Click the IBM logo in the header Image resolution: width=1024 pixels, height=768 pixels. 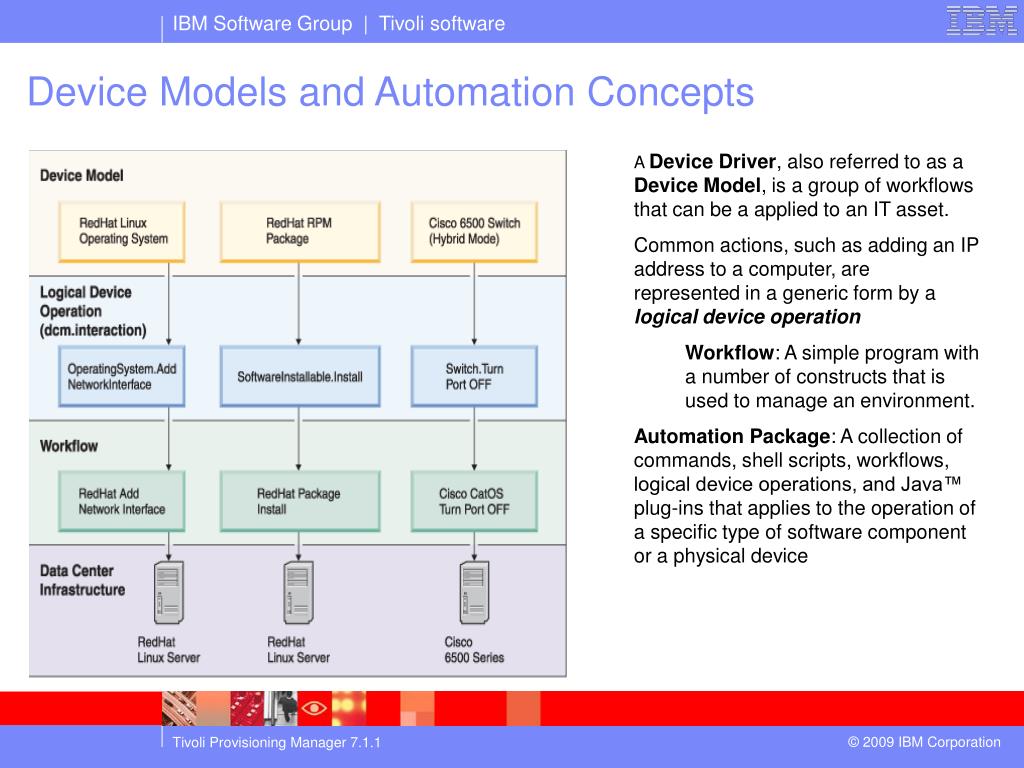click(x=981, y=20)
